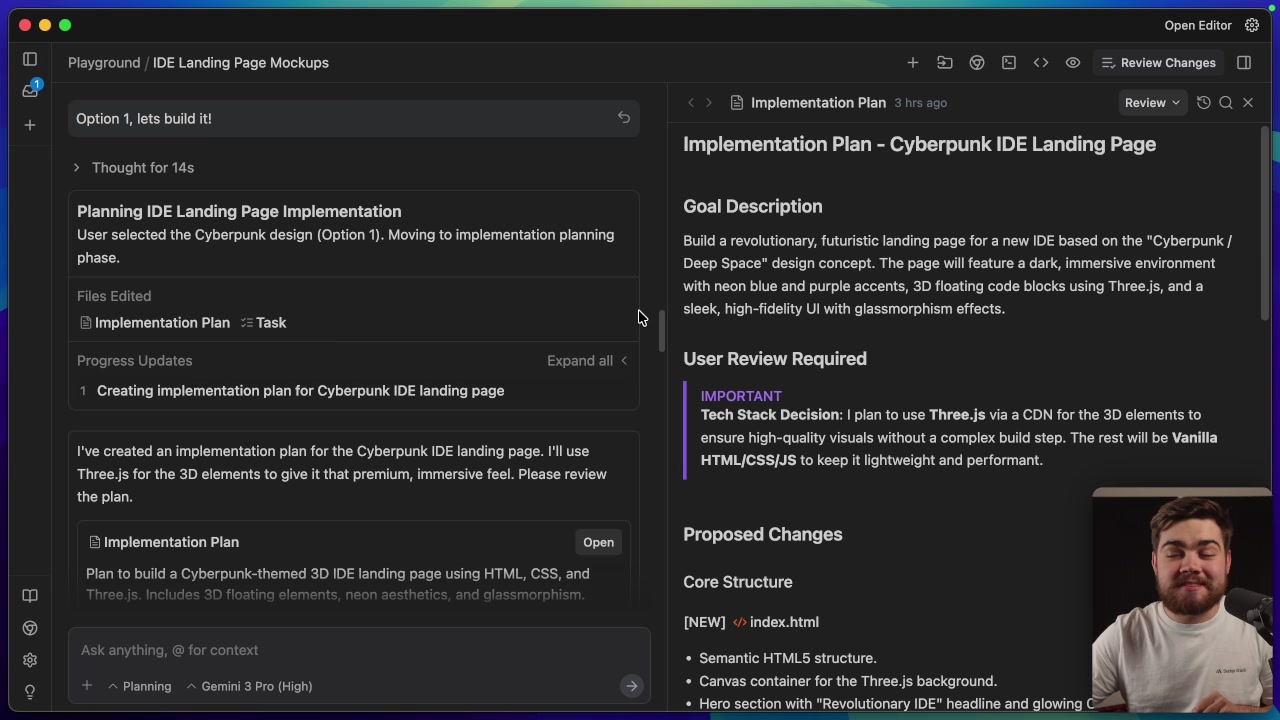The image size is (1280, 720).
Task: Expand the 'Thought for 14s' section
Action: pos(133,167)
